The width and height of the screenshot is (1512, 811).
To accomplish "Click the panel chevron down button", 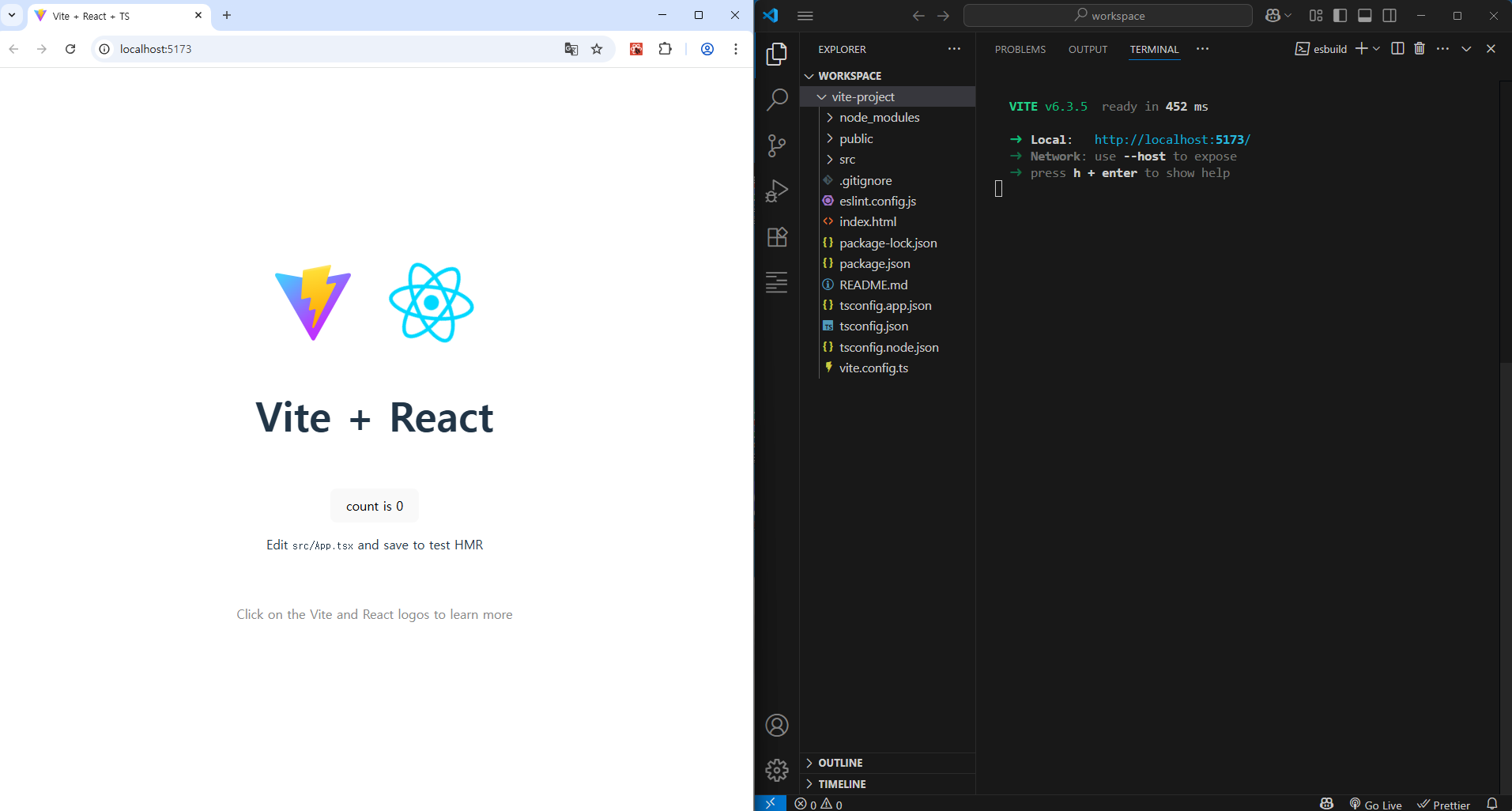I will [x=1466, y=49].
